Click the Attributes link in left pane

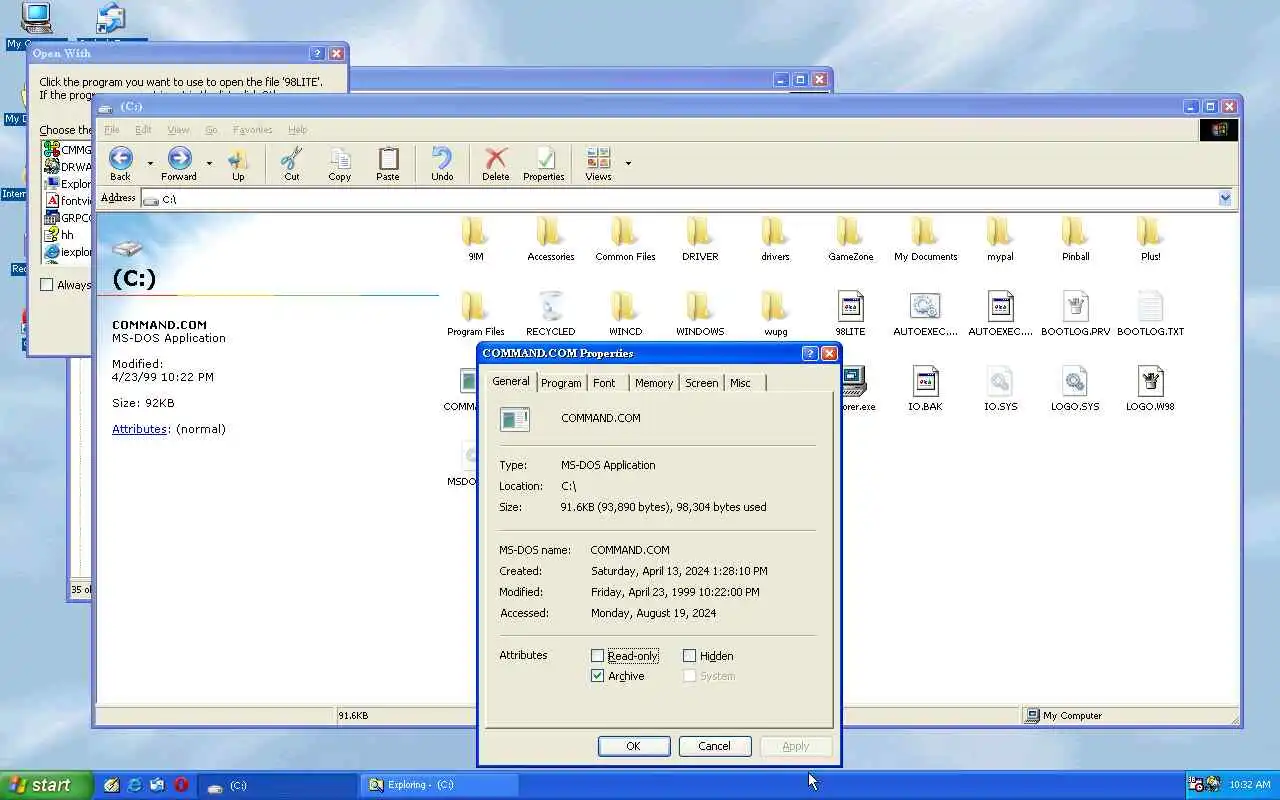(139, 429)
